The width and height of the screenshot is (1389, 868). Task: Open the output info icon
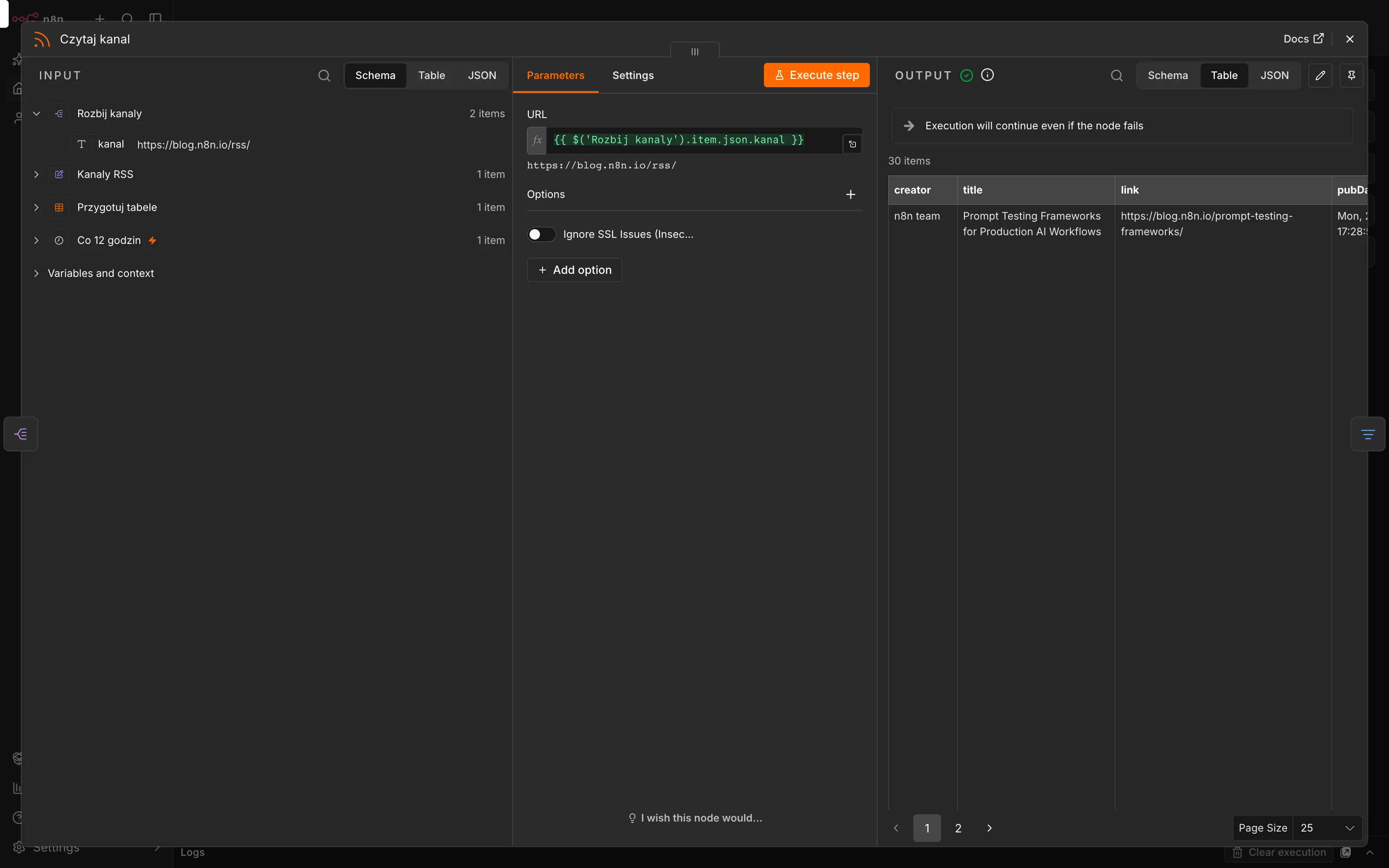987,75
